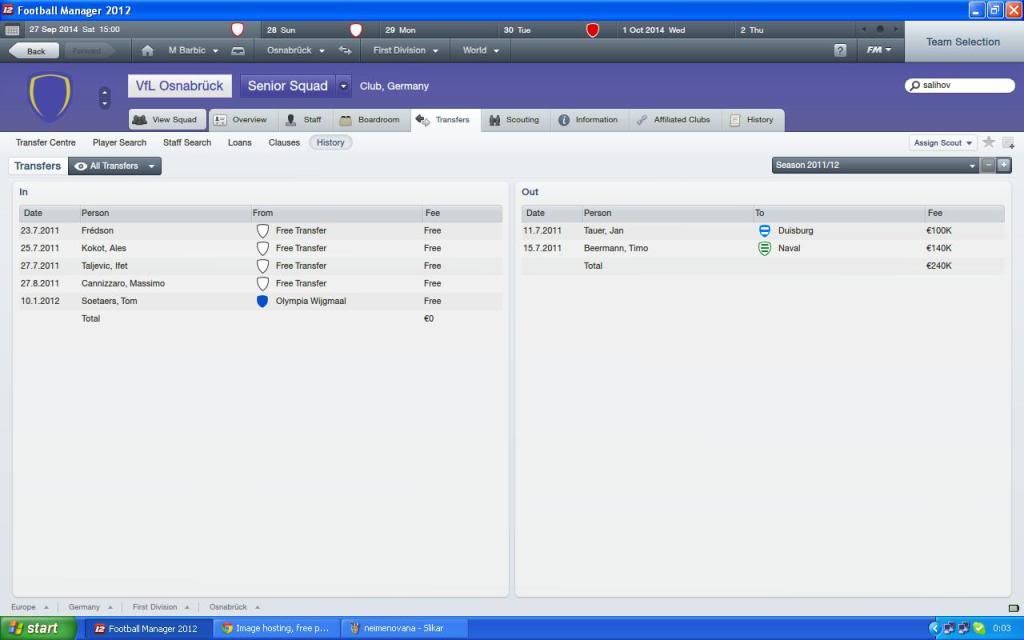This screenshot has height=640, width=1024.
Task: Click the transfer arrows icon beside Osnabrück
Action: (x=345, y=50)
